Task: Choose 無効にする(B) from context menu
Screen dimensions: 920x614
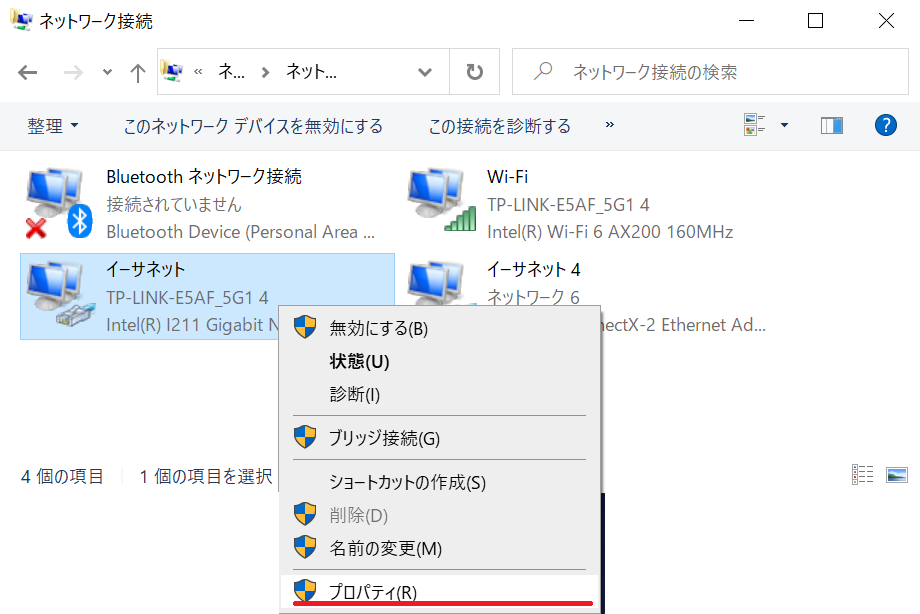Action: 440,328
